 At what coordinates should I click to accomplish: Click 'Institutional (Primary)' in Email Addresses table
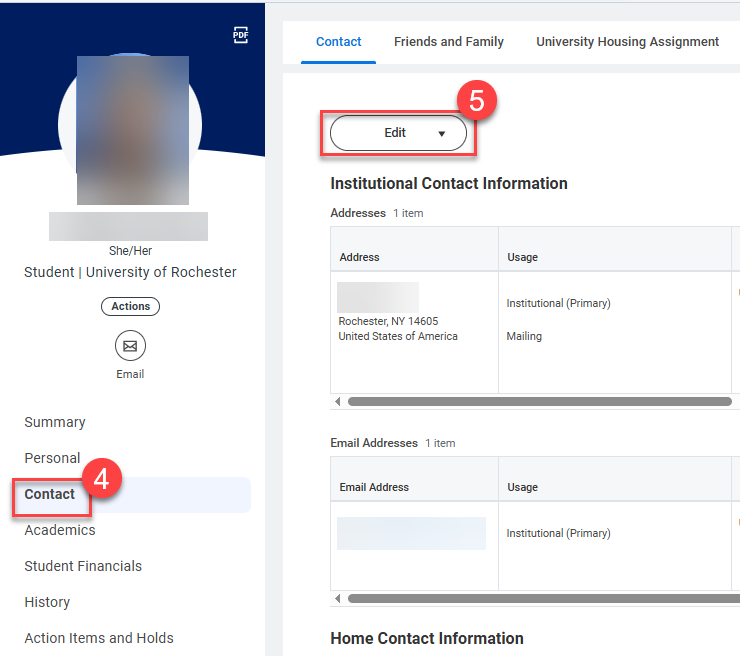558,533
